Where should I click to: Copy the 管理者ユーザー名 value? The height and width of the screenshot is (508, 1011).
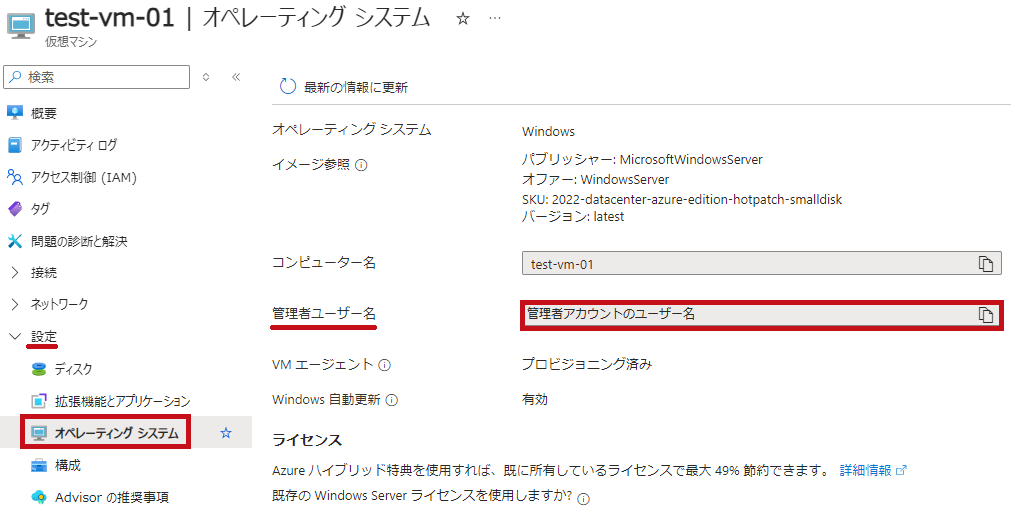985,315
